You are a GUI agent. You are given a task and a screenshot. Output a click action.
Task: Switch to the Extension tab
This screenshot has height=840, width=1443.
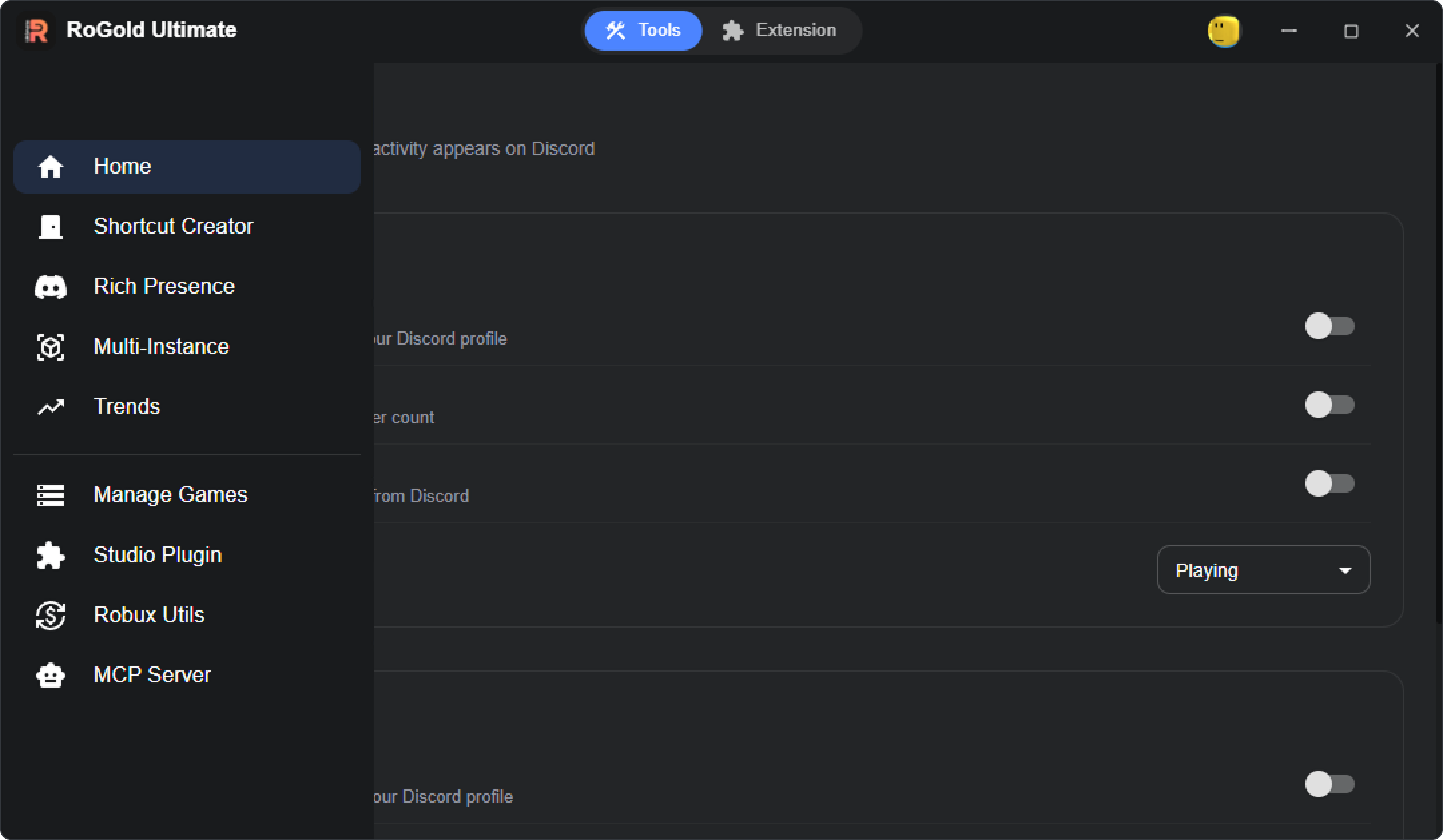coord(780,31)
